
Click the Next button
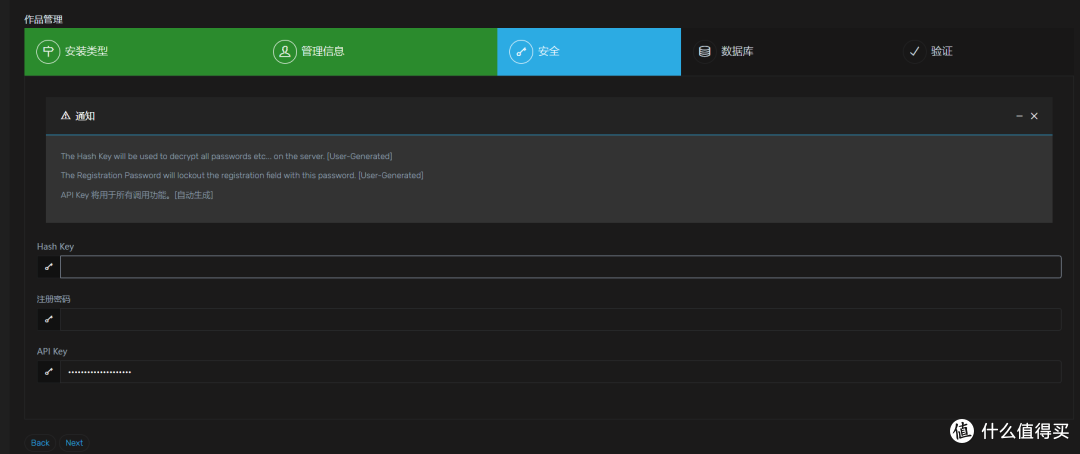point(74,443)
